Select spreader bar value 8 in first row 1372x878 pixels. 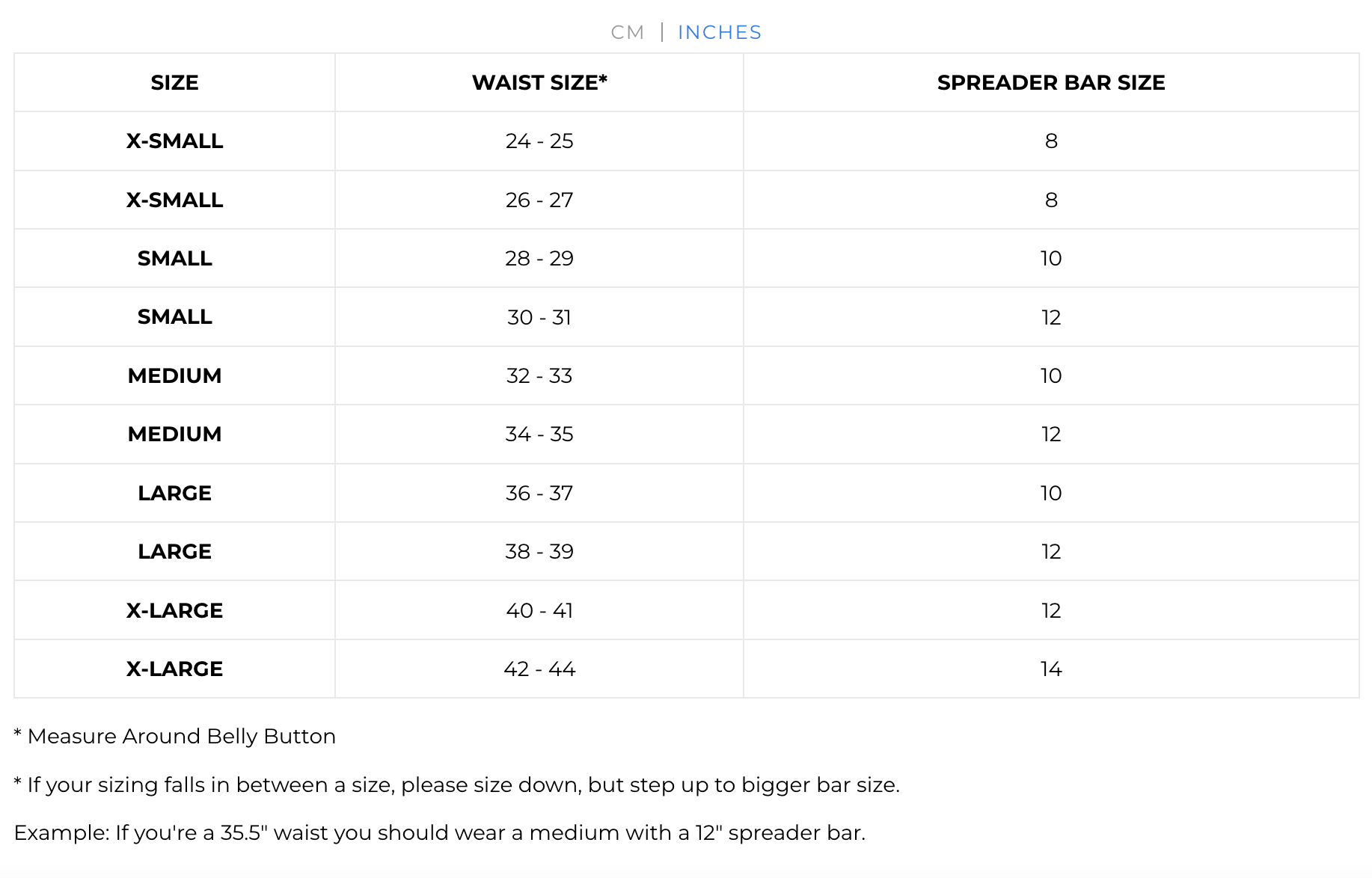pos(1051,141)
